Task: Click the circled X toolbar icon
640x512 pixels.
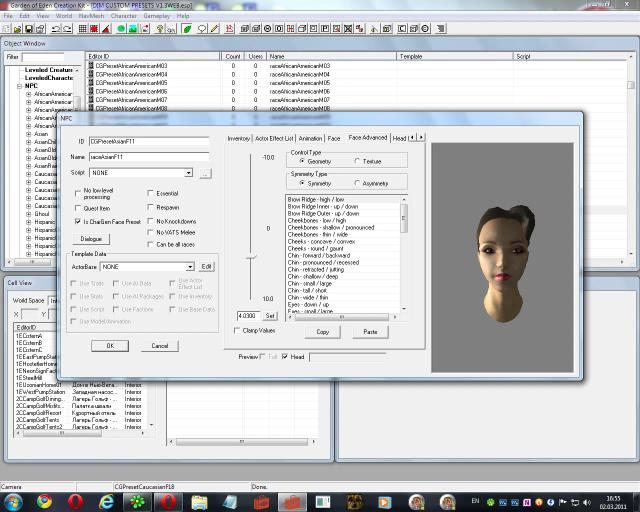Action: [x=267, y=29]
